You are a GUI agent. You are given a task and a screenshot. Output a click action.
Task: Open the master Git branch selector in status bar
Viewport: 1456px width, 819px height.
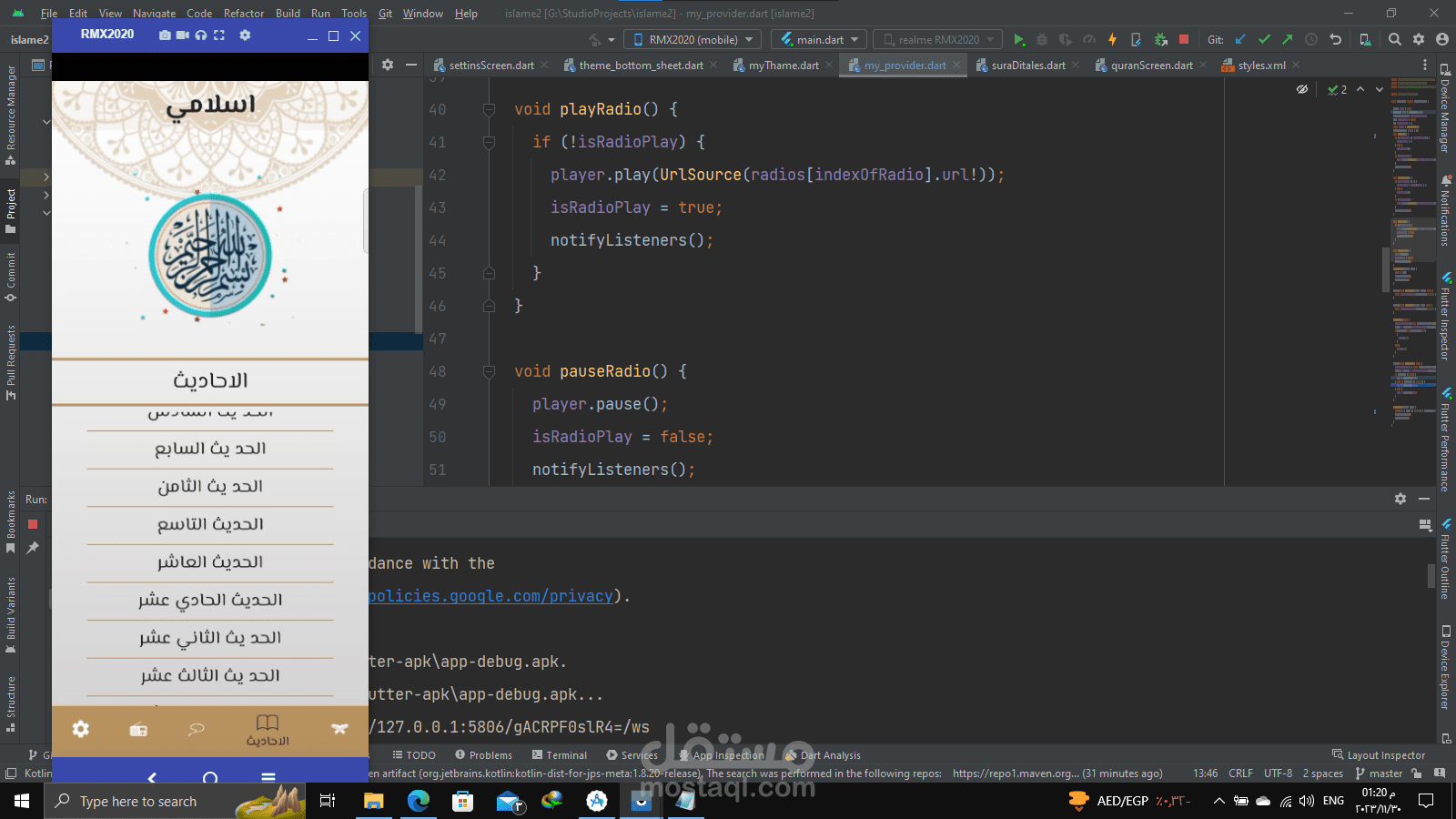tap(1380, 773)
